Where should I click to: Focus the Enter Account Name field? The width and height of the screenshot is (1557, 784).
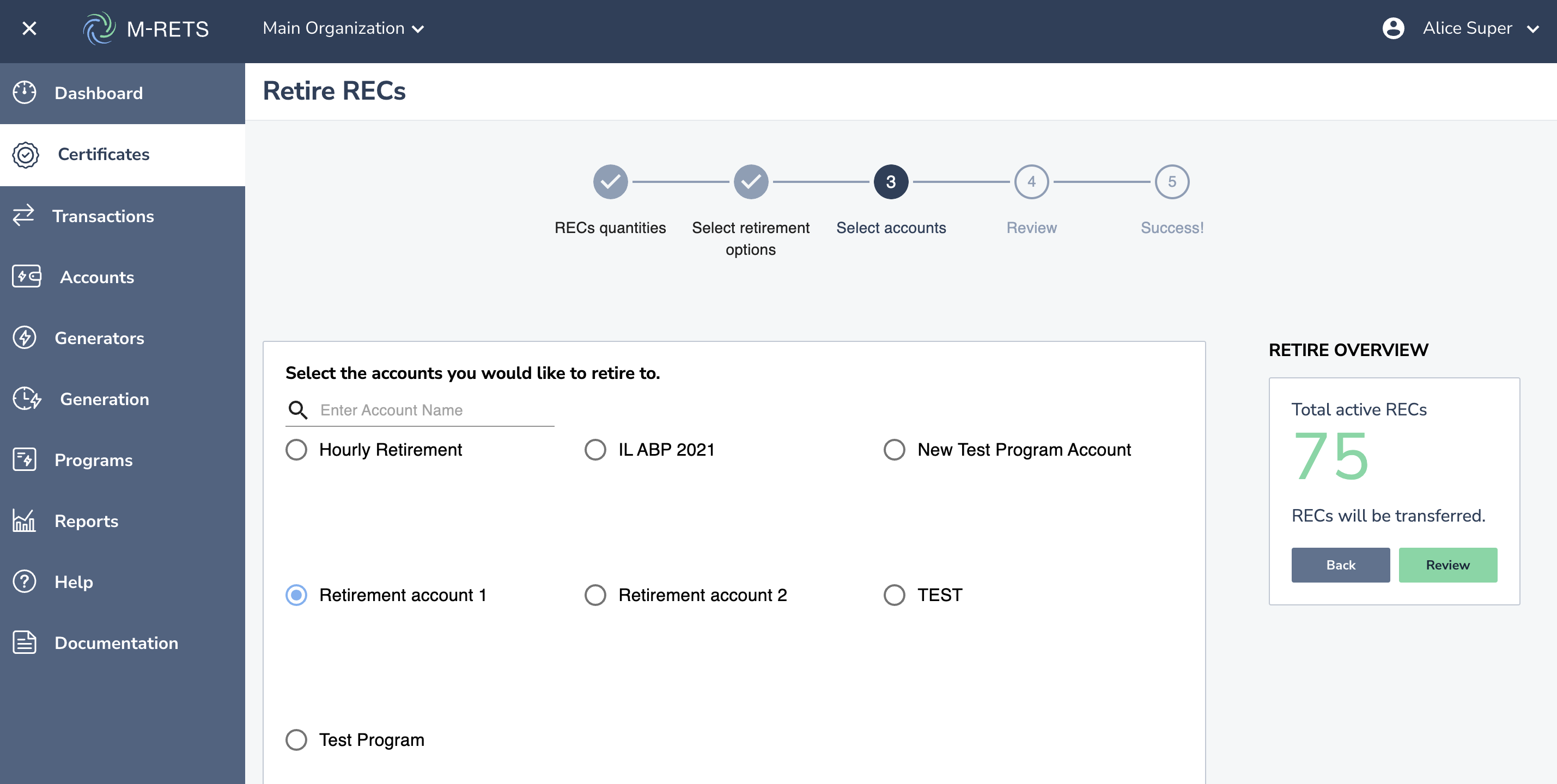pos(435,410)
